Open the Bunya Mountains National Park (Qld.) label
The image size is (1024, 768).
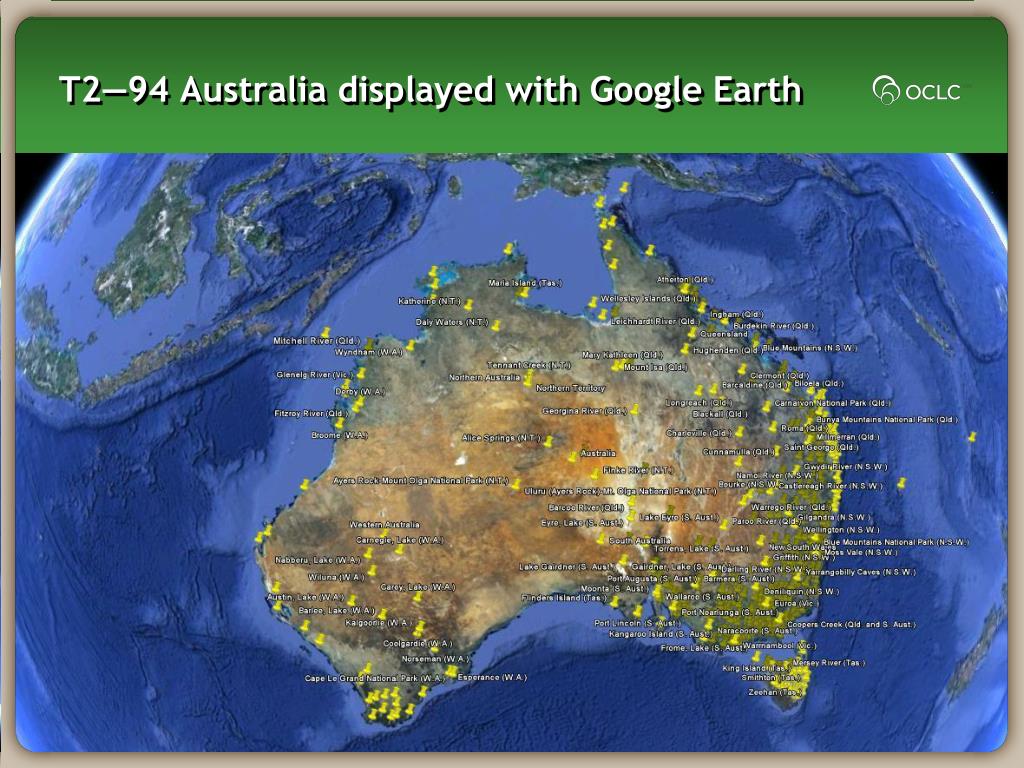[x=887, y=419]
